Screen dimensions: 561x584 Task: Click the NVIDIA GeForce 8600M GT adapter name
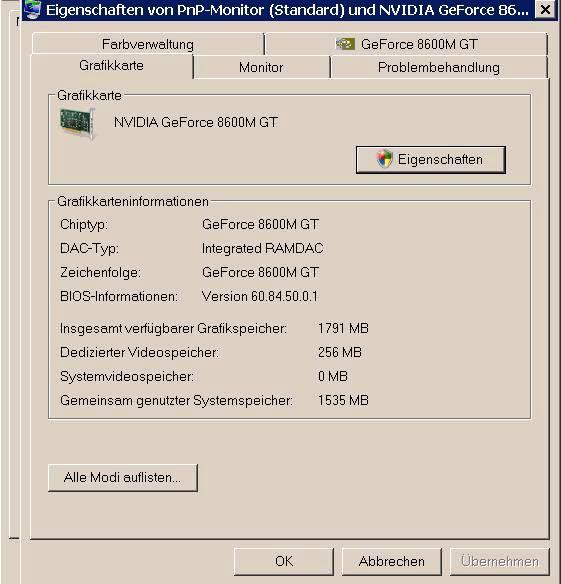click(x=196, y=122)
